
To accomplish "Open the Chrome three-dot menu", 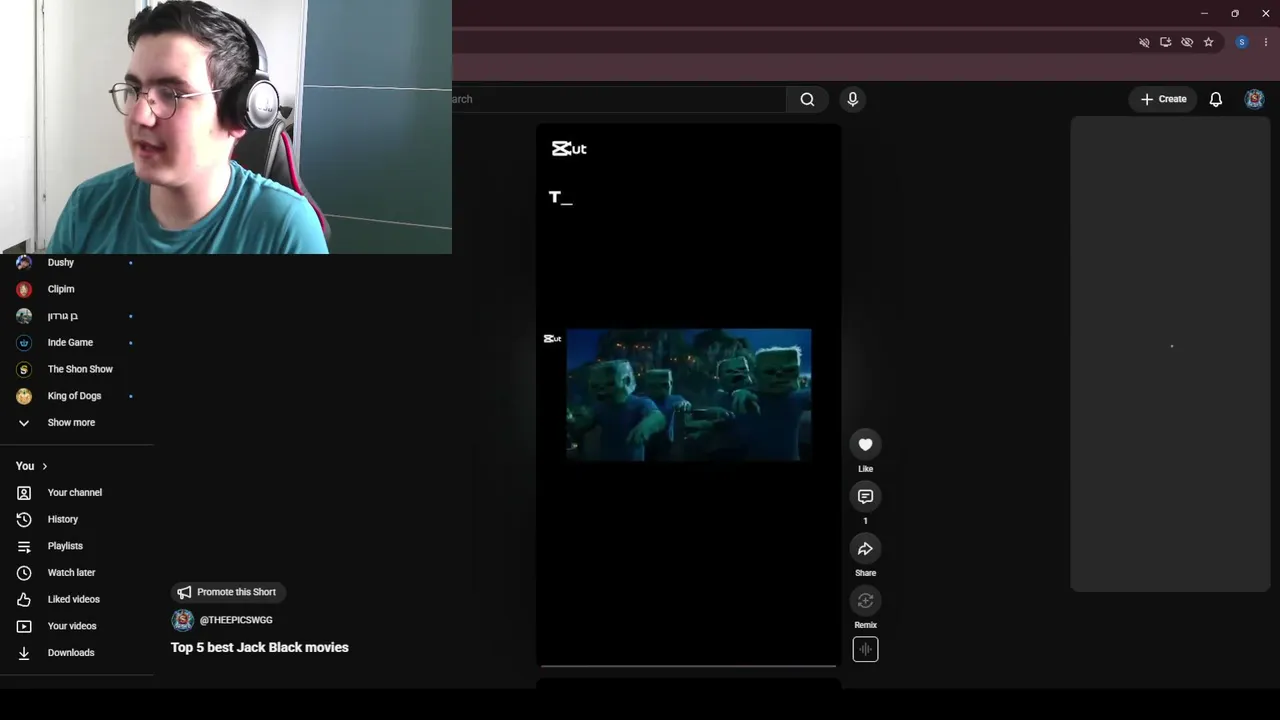I will tap(1265, 42).
